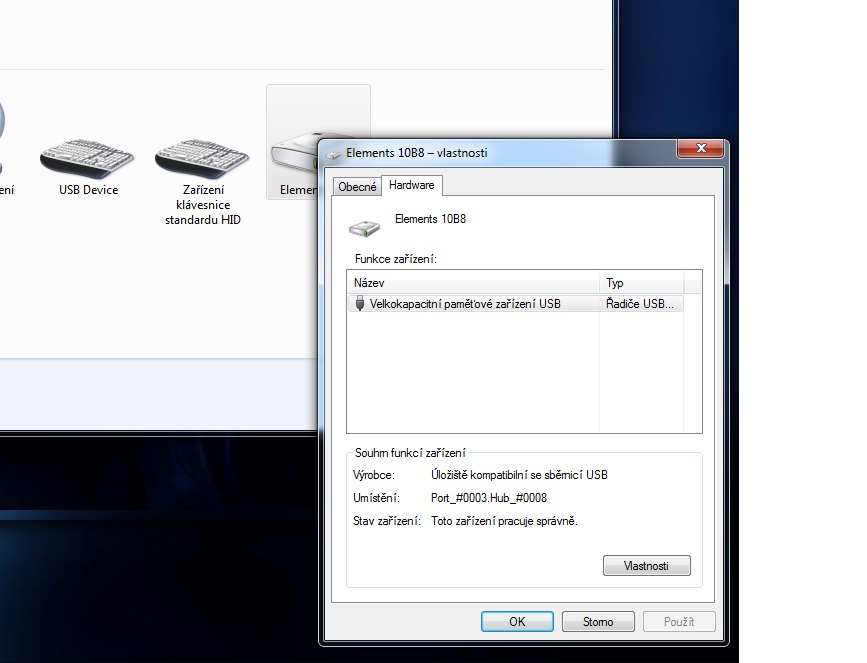Click the Výrobce label
The width and height of the screenshot is (867, 663).
[374, 475]
